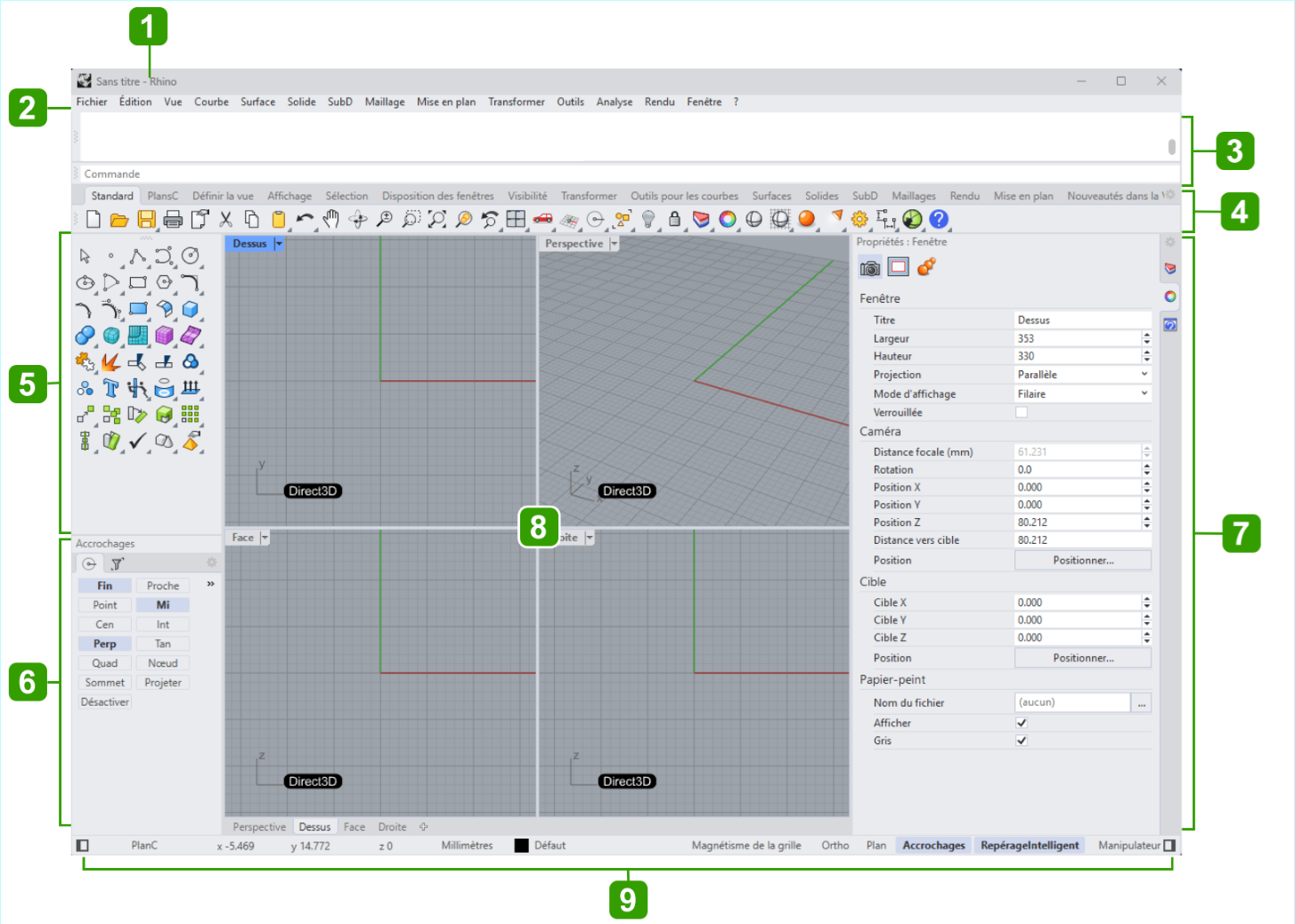Click the yellow gear options icon
Image resolution: width=1295 pixels, height=924 pixels.
coord(859,219)
